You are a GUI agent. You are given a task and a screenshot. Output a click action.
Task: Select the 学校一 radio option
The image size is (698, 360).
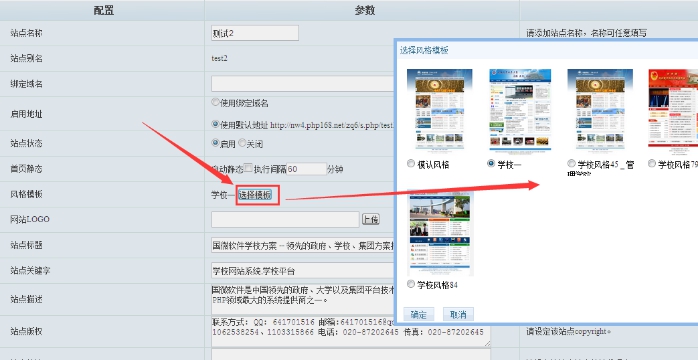[491, 163]
